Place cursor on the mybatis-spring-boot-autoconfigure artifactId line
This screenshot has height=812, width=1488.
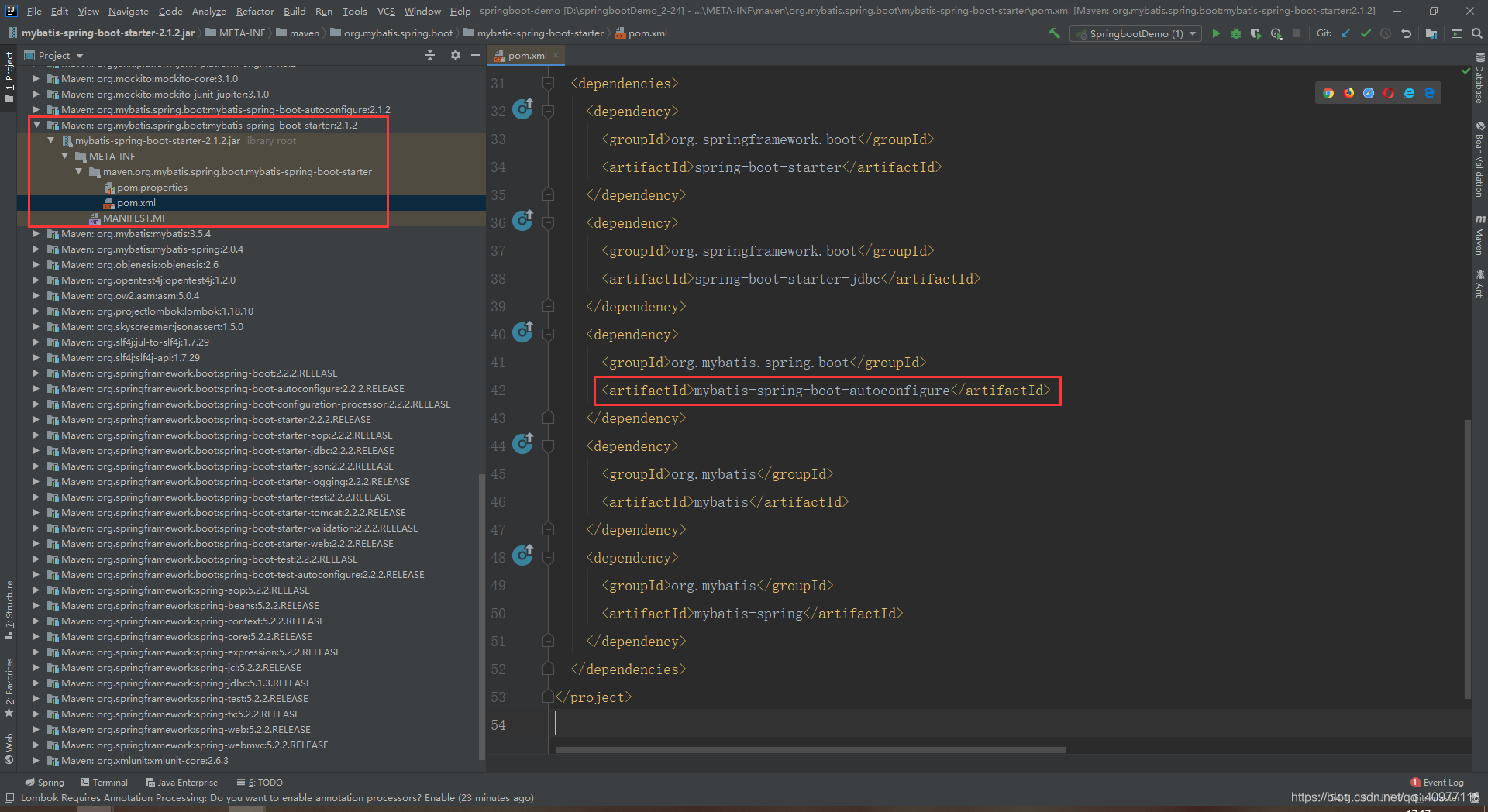click(x=826, y=391)
